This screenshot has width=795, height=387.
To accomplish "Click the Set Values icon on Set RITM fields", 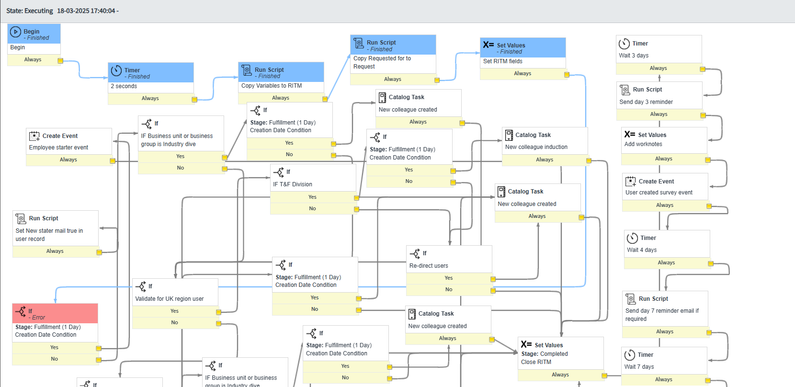I will (x=488, y=45).
